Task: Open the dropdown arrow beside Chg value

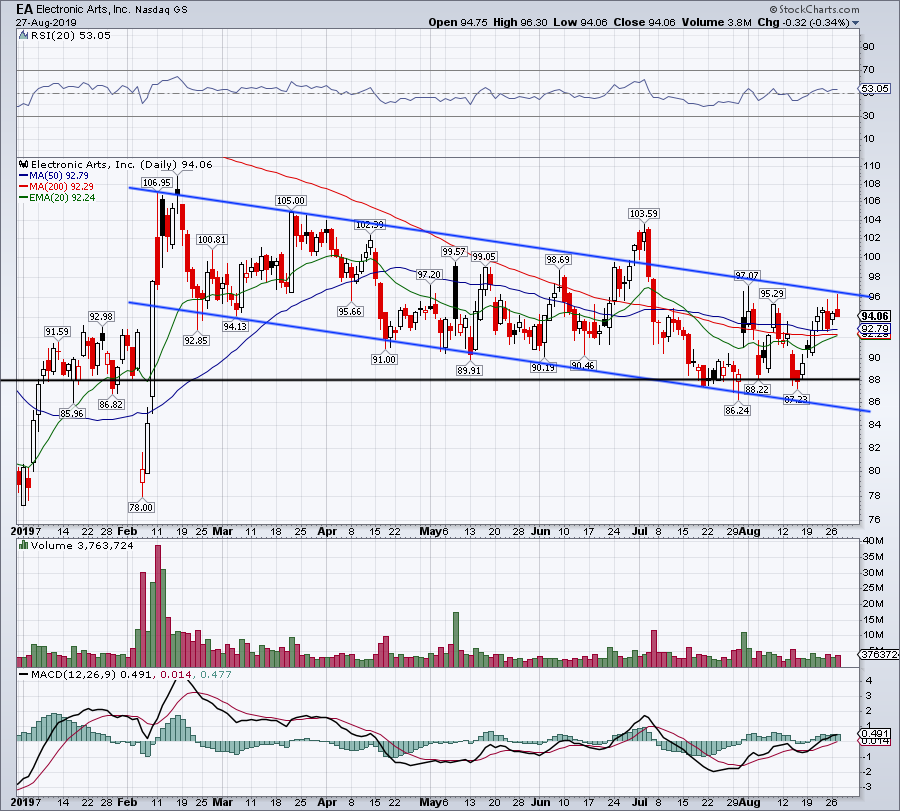Action: [x=856, y=23]
